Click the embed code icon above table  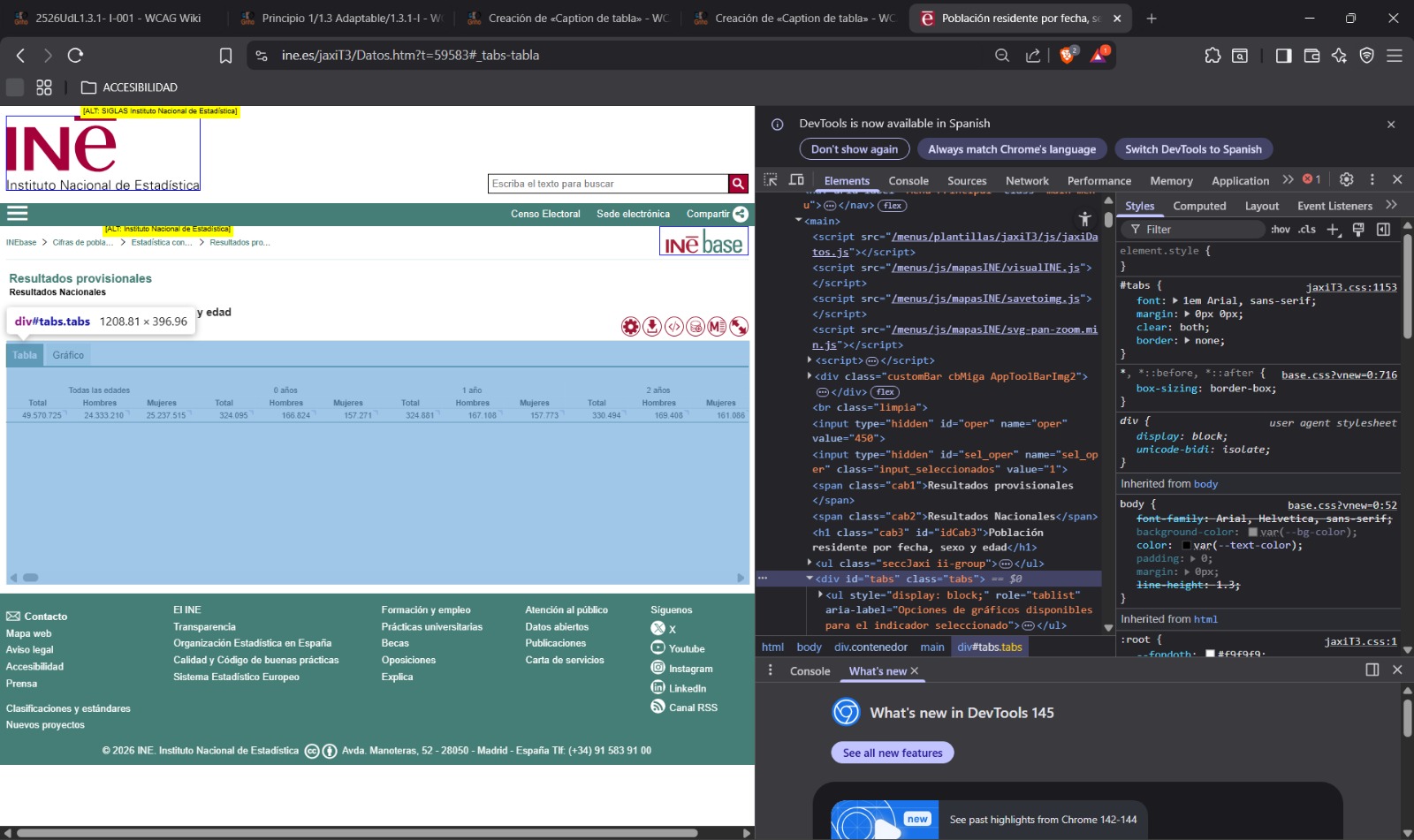click(x=674, y=327)
